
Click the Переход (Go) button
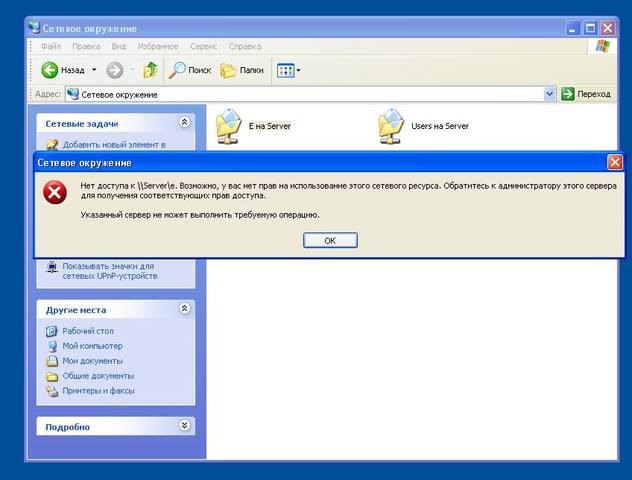[585, 94]
